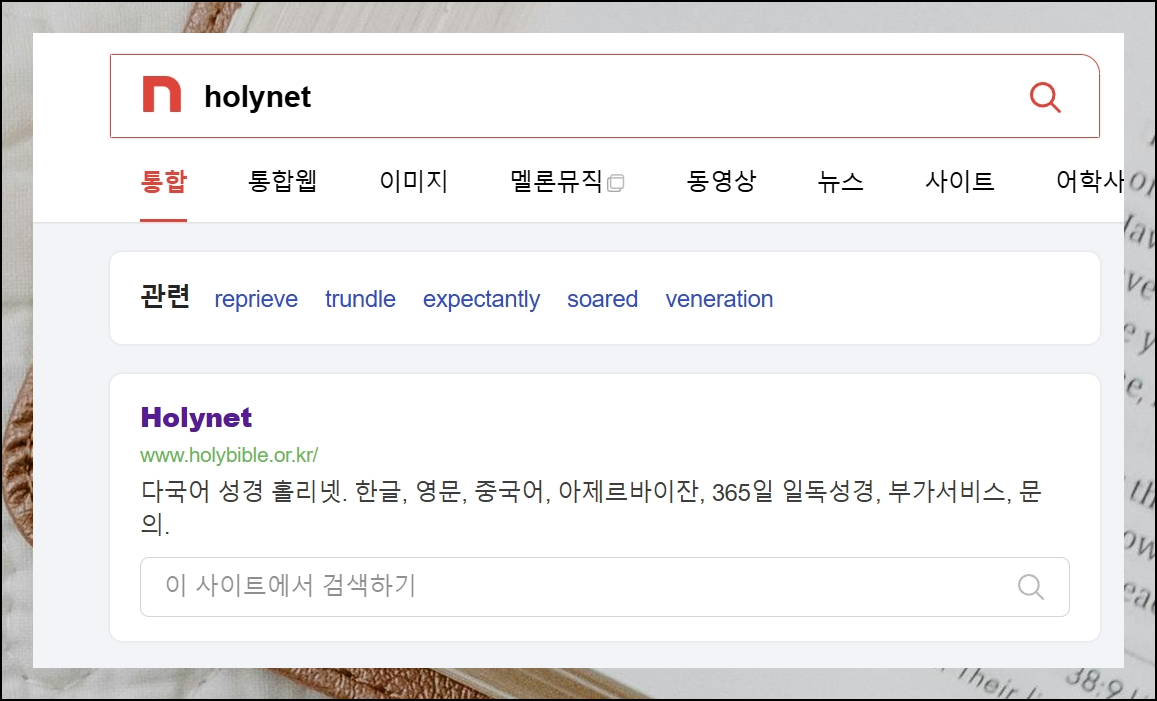Switch to the 통합웹 tab
This screenshot has width=1157, height=701.
[283, 182]
